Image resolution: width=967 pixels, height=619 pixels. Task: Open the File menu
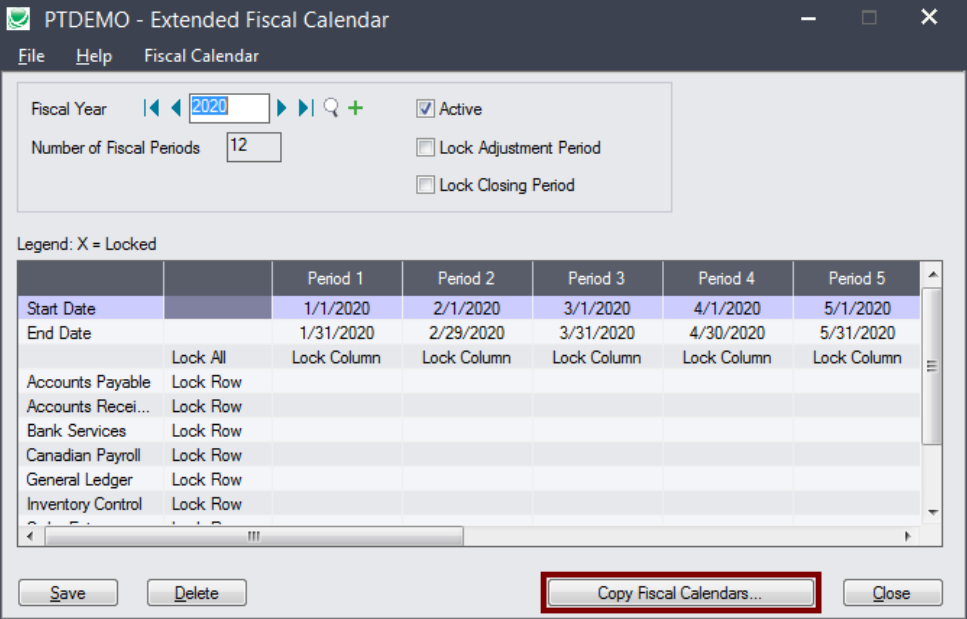[x=31, y=56]
